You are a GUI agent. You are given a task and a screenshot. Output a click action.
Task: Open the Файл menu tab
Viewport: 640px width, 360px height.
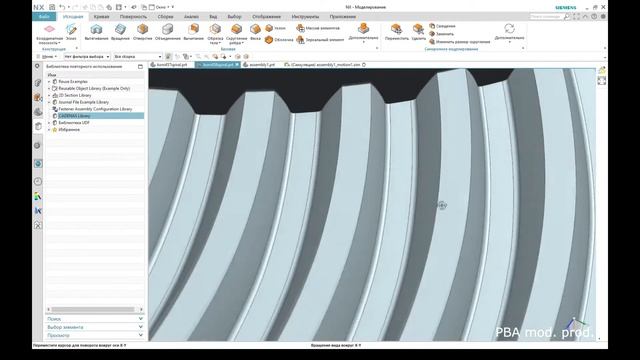[x=44, y=16]
